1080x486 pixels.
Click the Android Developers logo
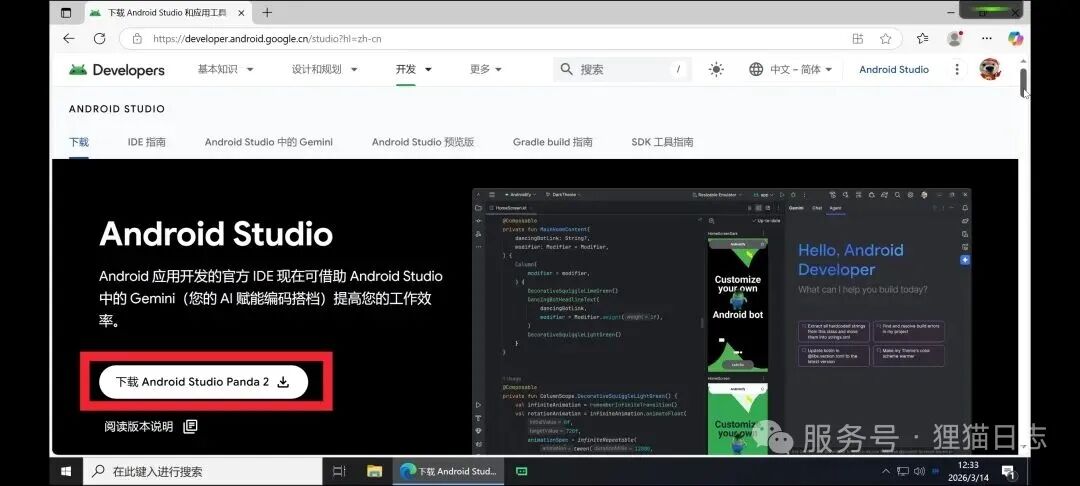click(x=116, y=70)
